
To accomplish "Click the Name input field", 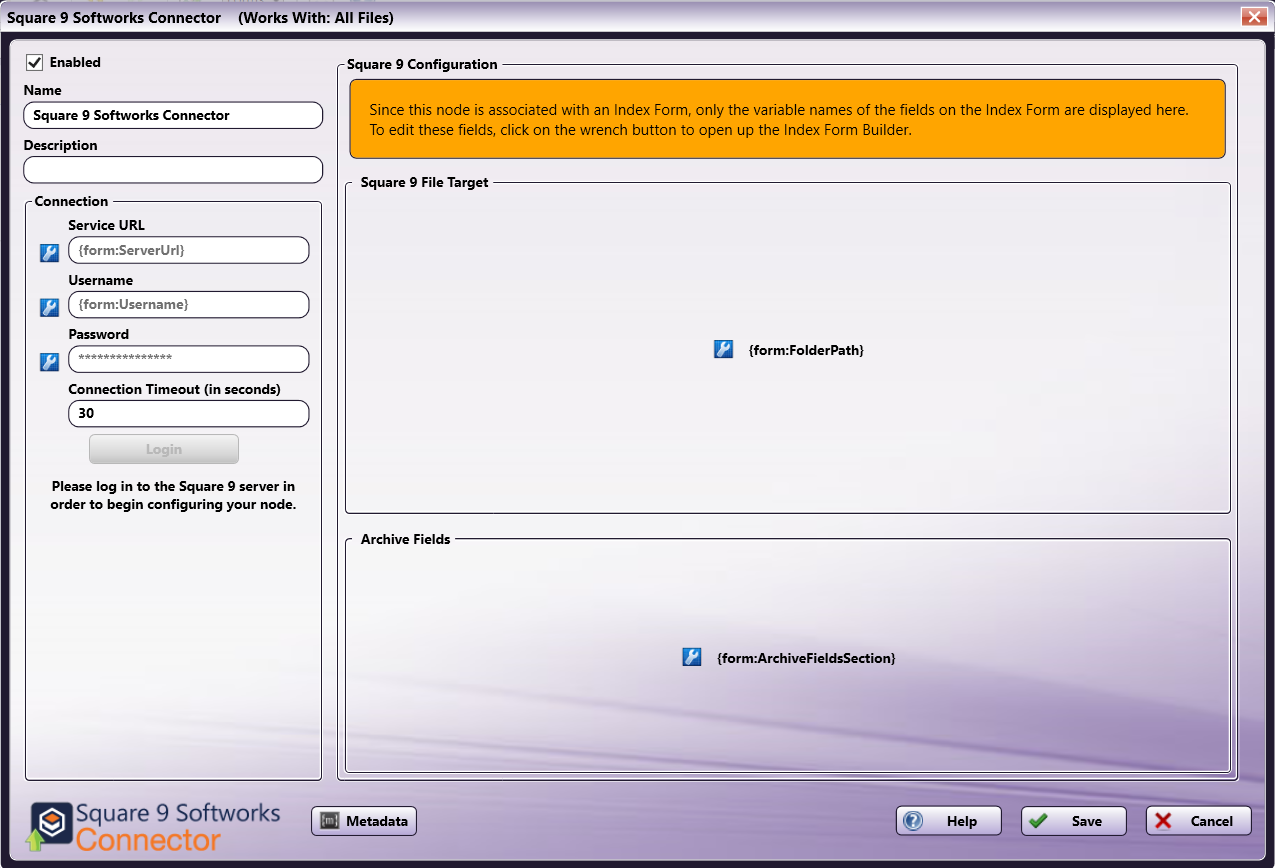I will coord(173,115).
